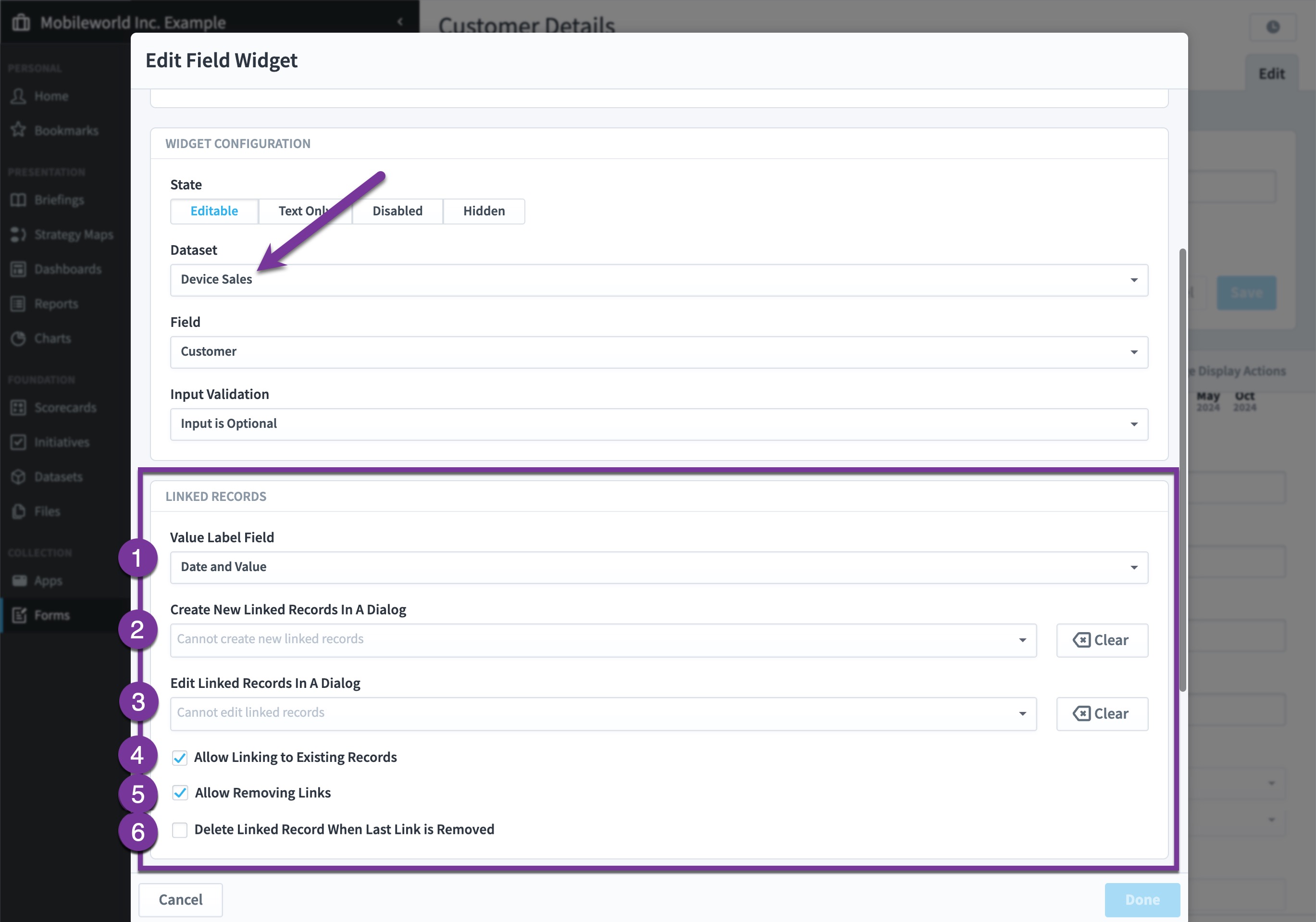The image size is (1316, 922).
Task: Click the Apps icon in sidebar
Action: [20, 580]
